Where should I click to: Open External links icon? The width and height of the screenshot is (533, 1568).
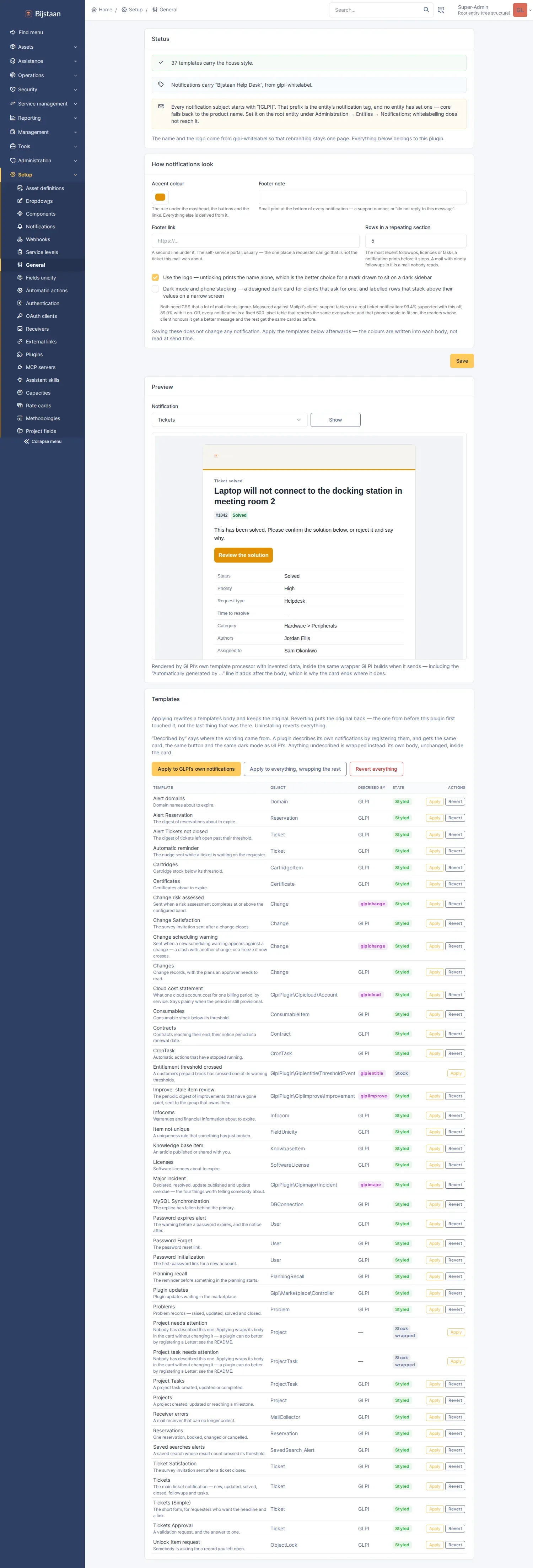pyautogui.click(x=20, y=341)
